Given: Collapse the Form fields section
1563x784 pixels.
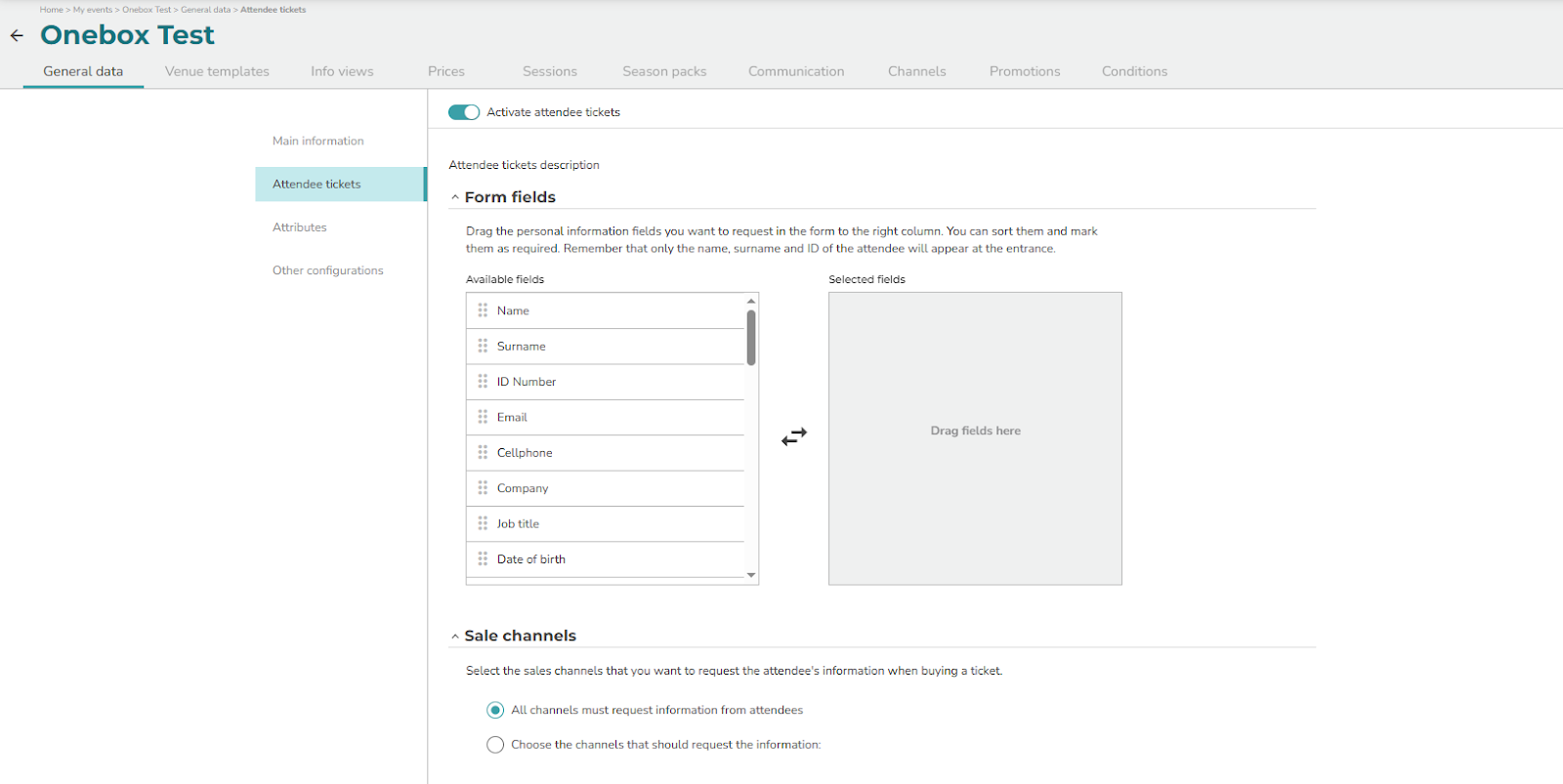Looking at the screenshot, I should 455,197.
